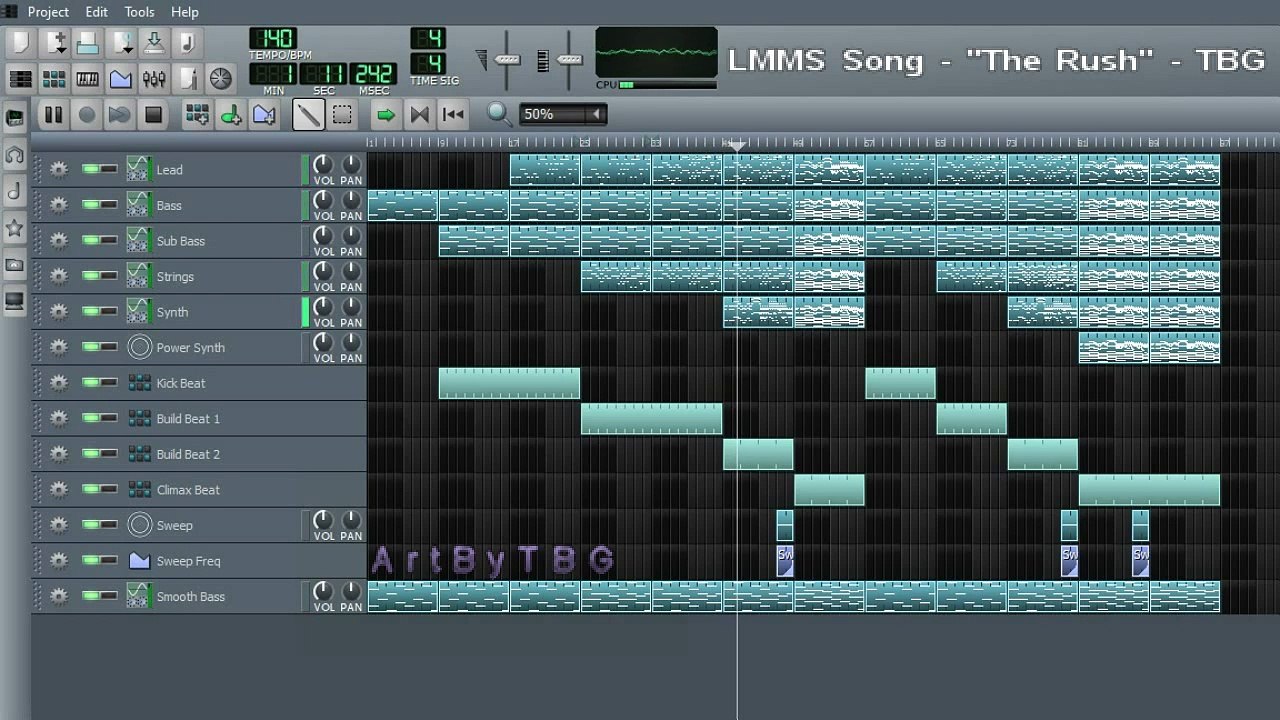Viewport: 1280px width, 720px height.
Task: Open Bass track actions gear menu
Action: coord(59,205)
